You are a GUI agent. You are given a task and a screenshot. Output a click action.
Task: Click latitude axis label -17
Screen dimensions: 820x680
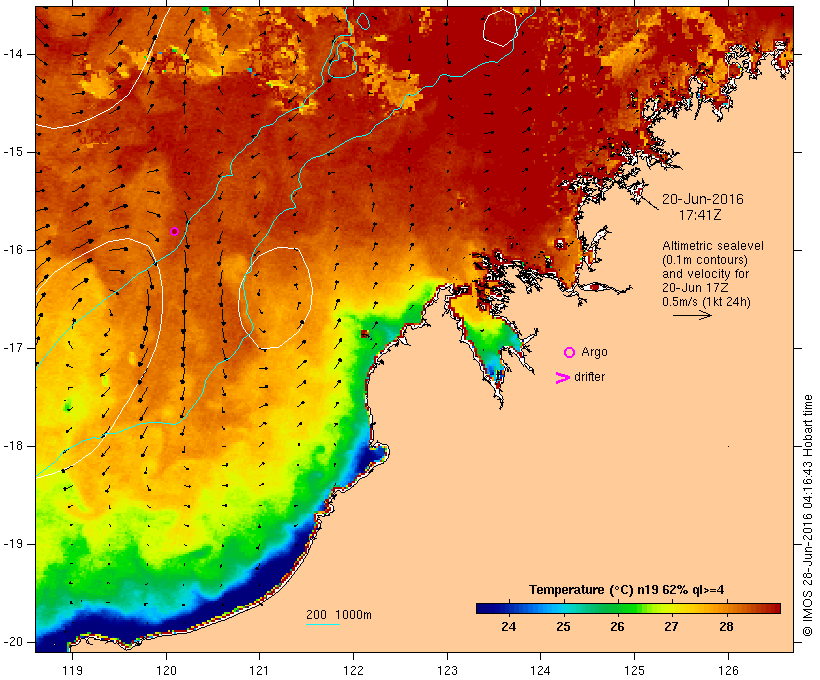pos(13,348)
